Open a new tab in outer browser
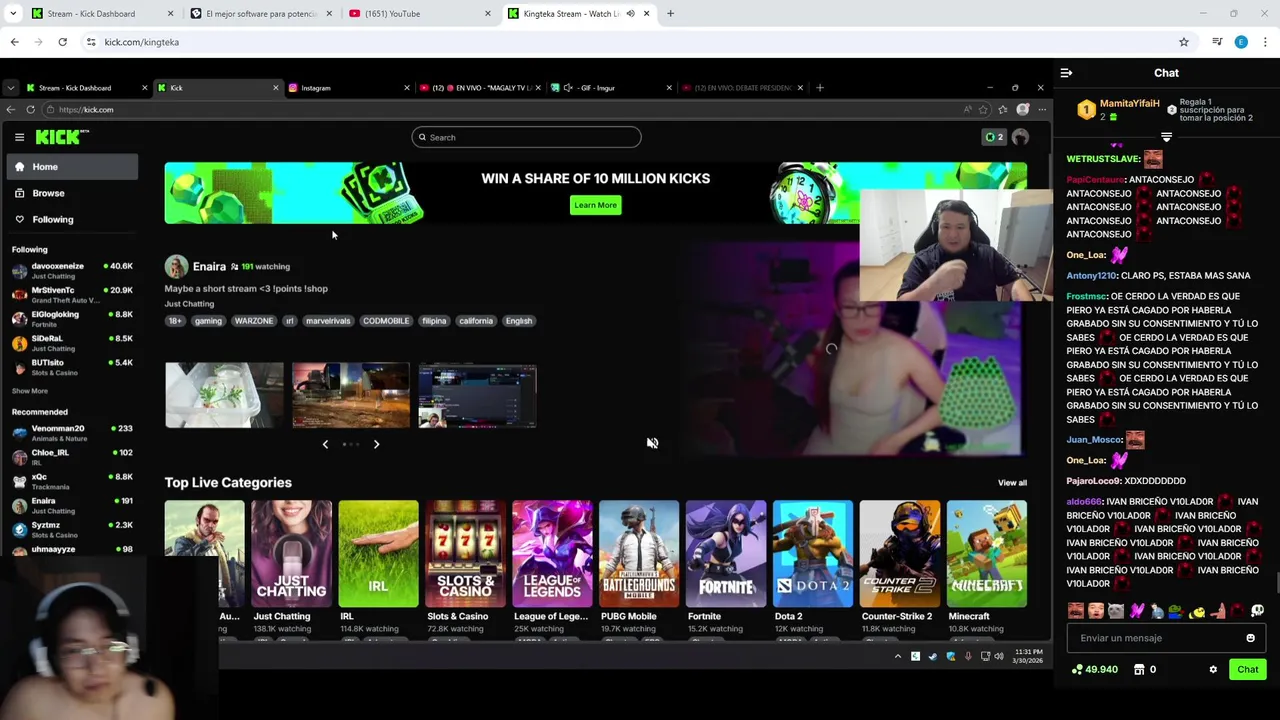Viewport: 1280px width, 720px height. coord(670,14)
